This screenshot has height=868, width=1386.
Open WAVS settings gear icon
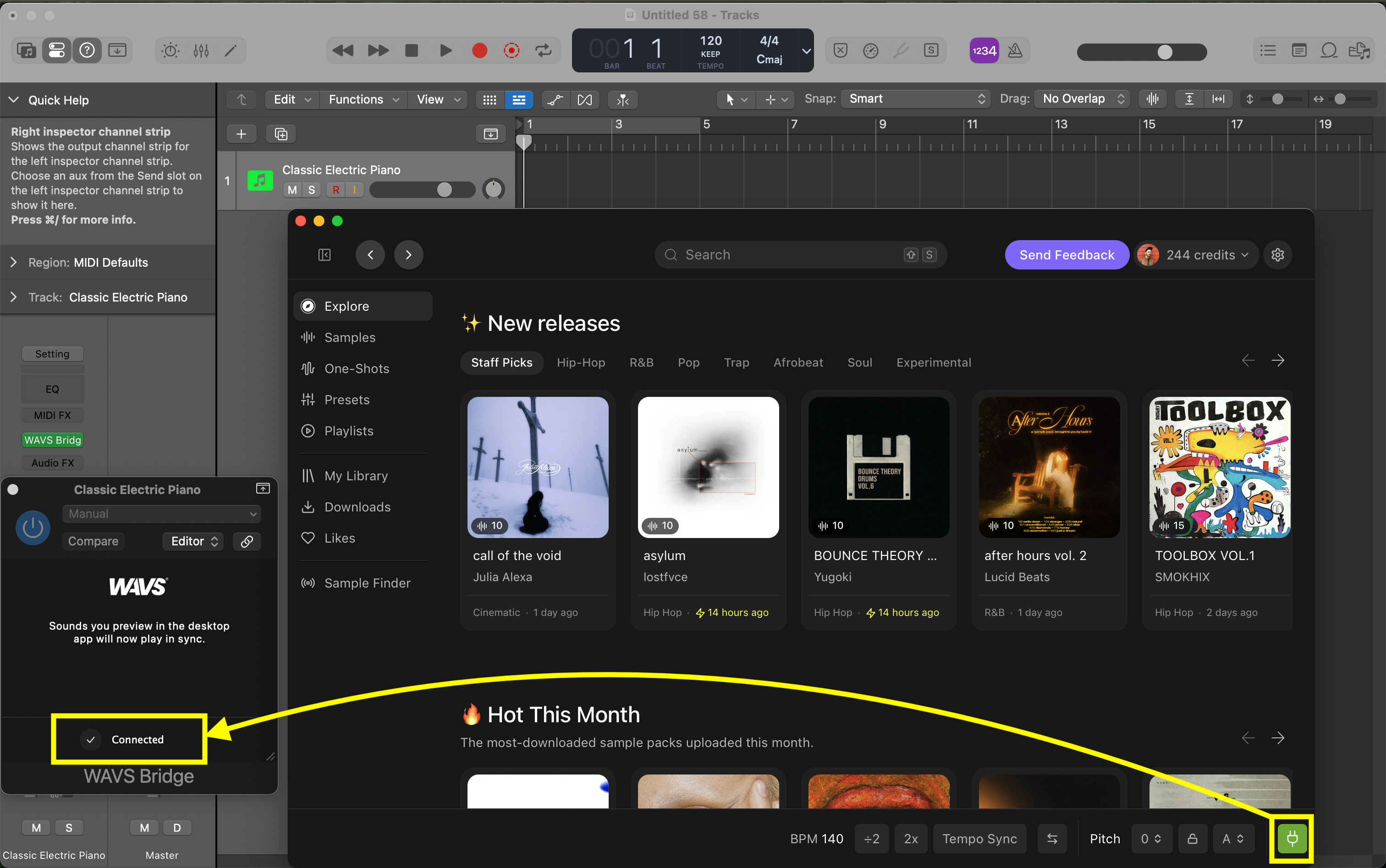[1277, 255]
